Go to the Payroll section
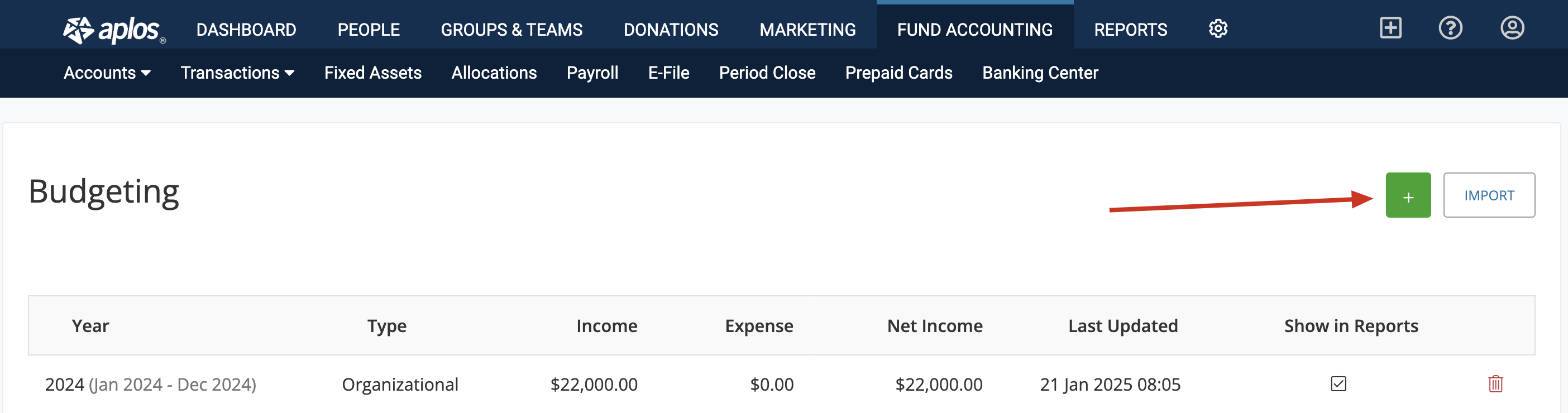Viewport: 1568px width, 413px height. pos(592,73)
